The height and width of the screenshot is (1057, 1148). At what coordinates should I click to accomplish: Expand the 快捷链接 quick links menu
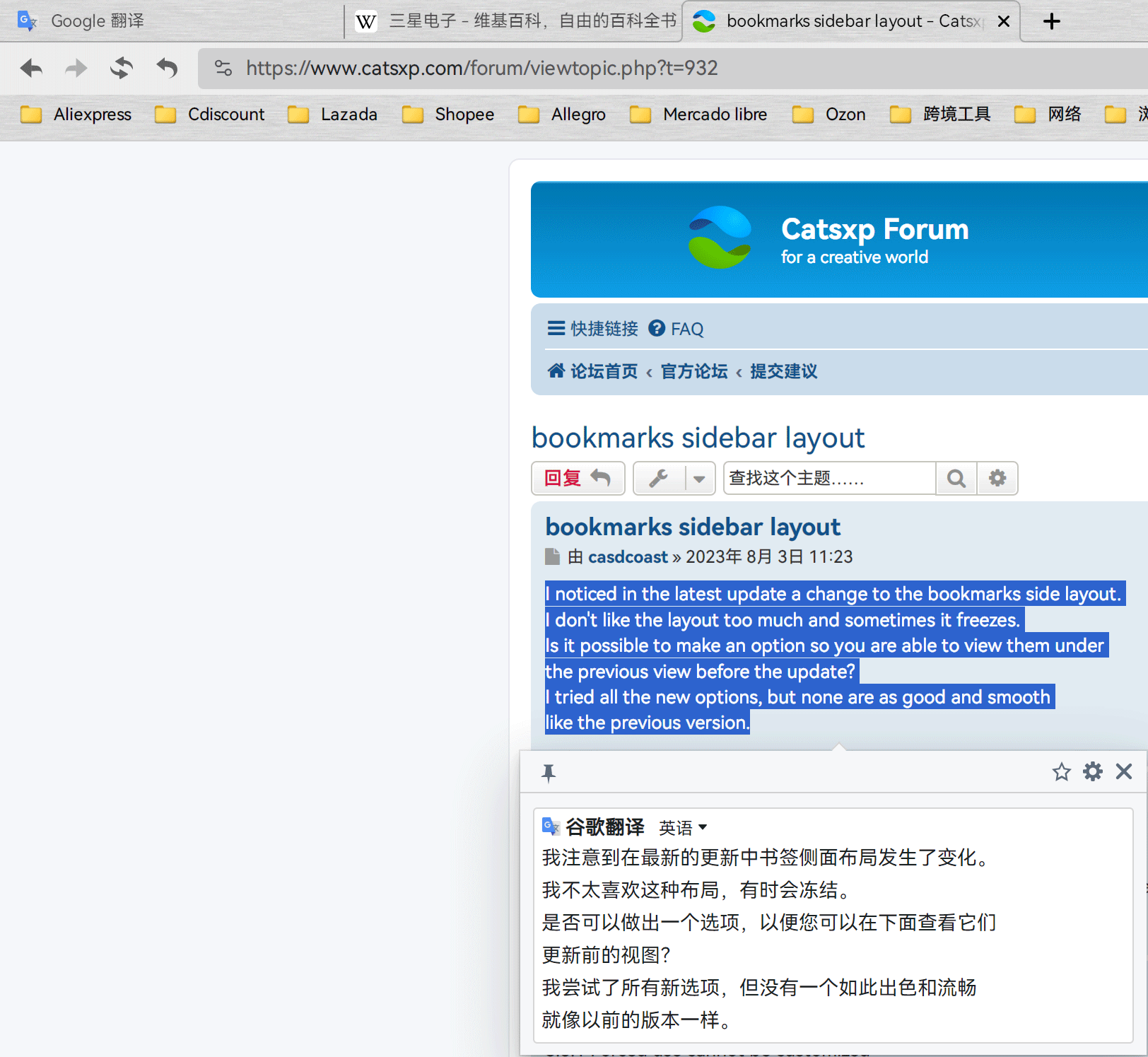point(592,329)
